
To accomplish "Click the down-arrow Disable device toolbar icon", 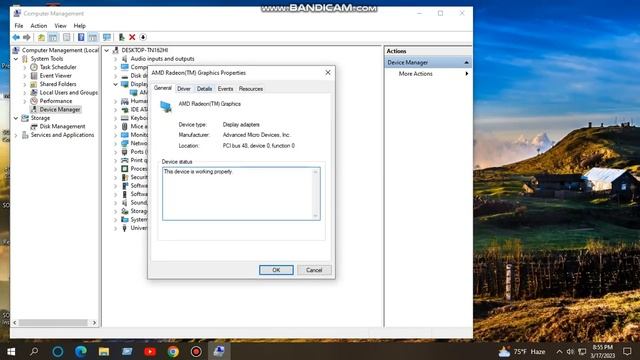I will [x=143, y=38].
